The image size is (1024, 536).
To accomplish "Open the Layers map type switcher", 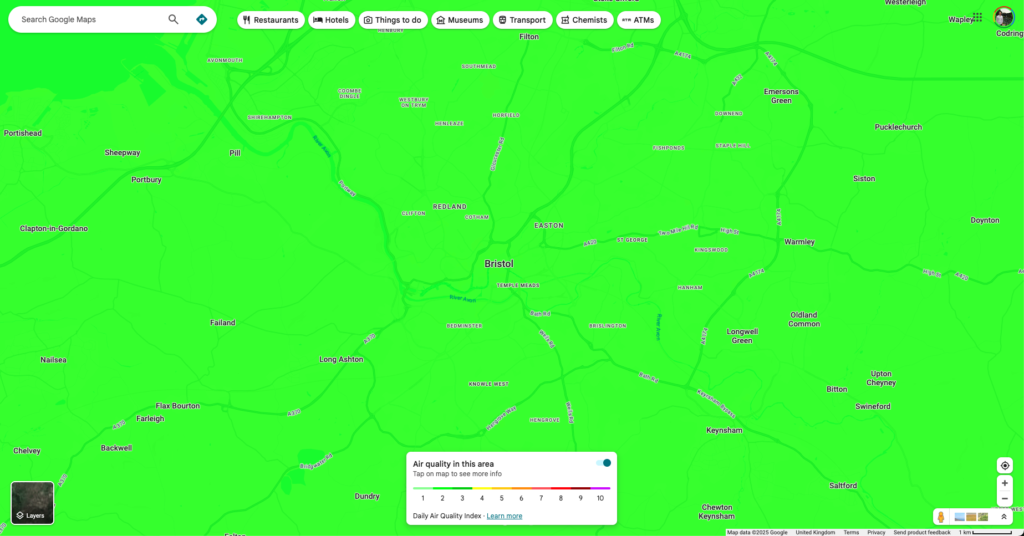I will point(32,503).
